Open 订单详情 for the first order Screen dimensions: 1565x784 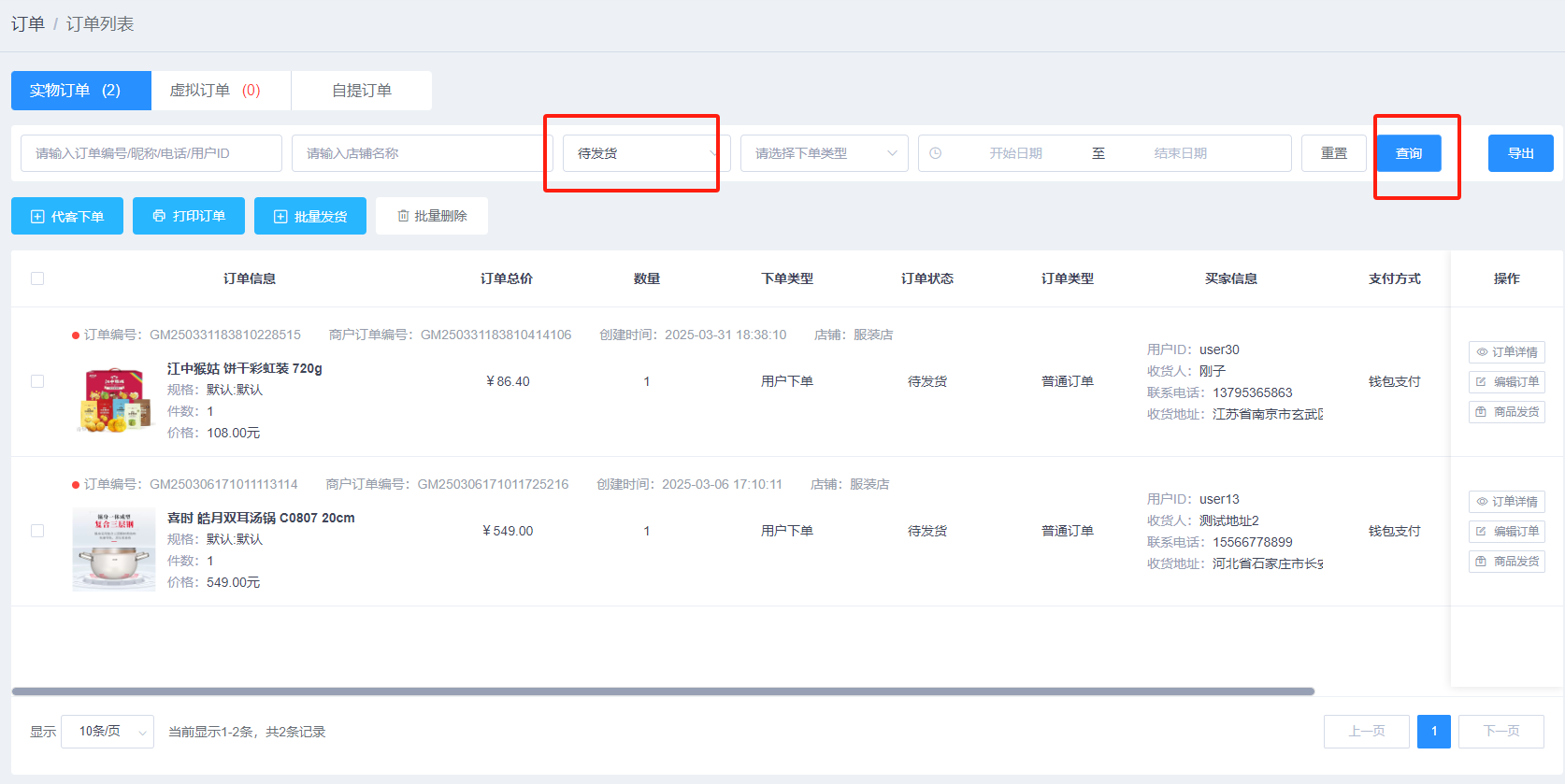(x=1506, y=352)
